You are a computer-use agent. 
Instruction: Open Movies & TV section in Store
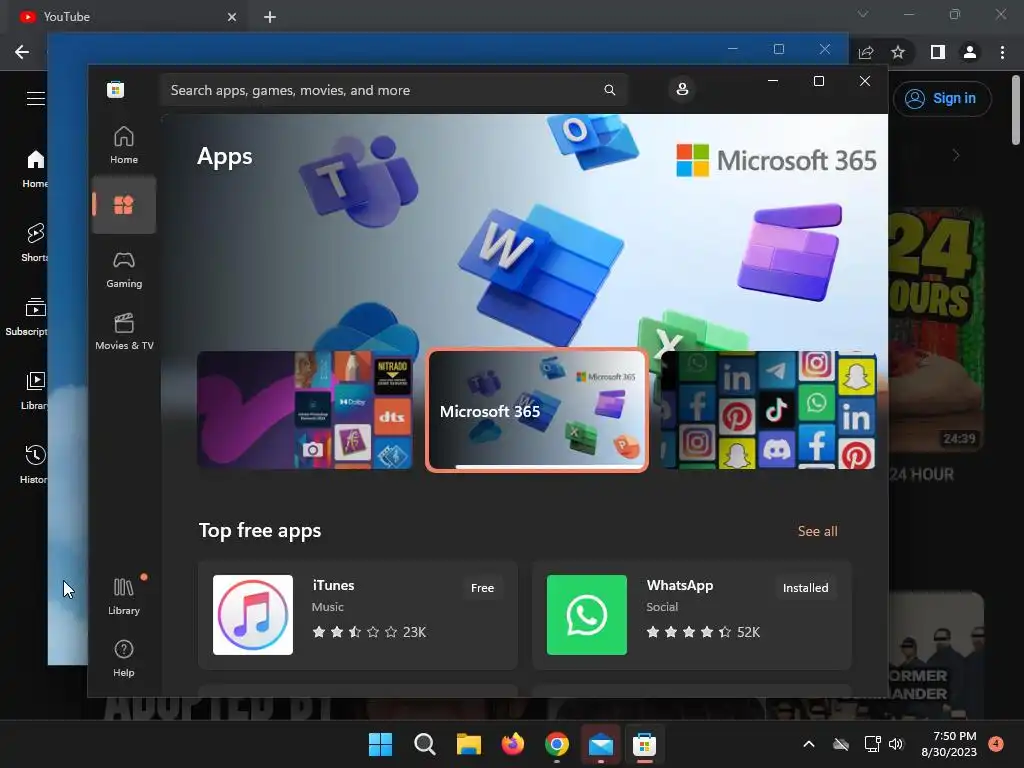click(123, 332)
